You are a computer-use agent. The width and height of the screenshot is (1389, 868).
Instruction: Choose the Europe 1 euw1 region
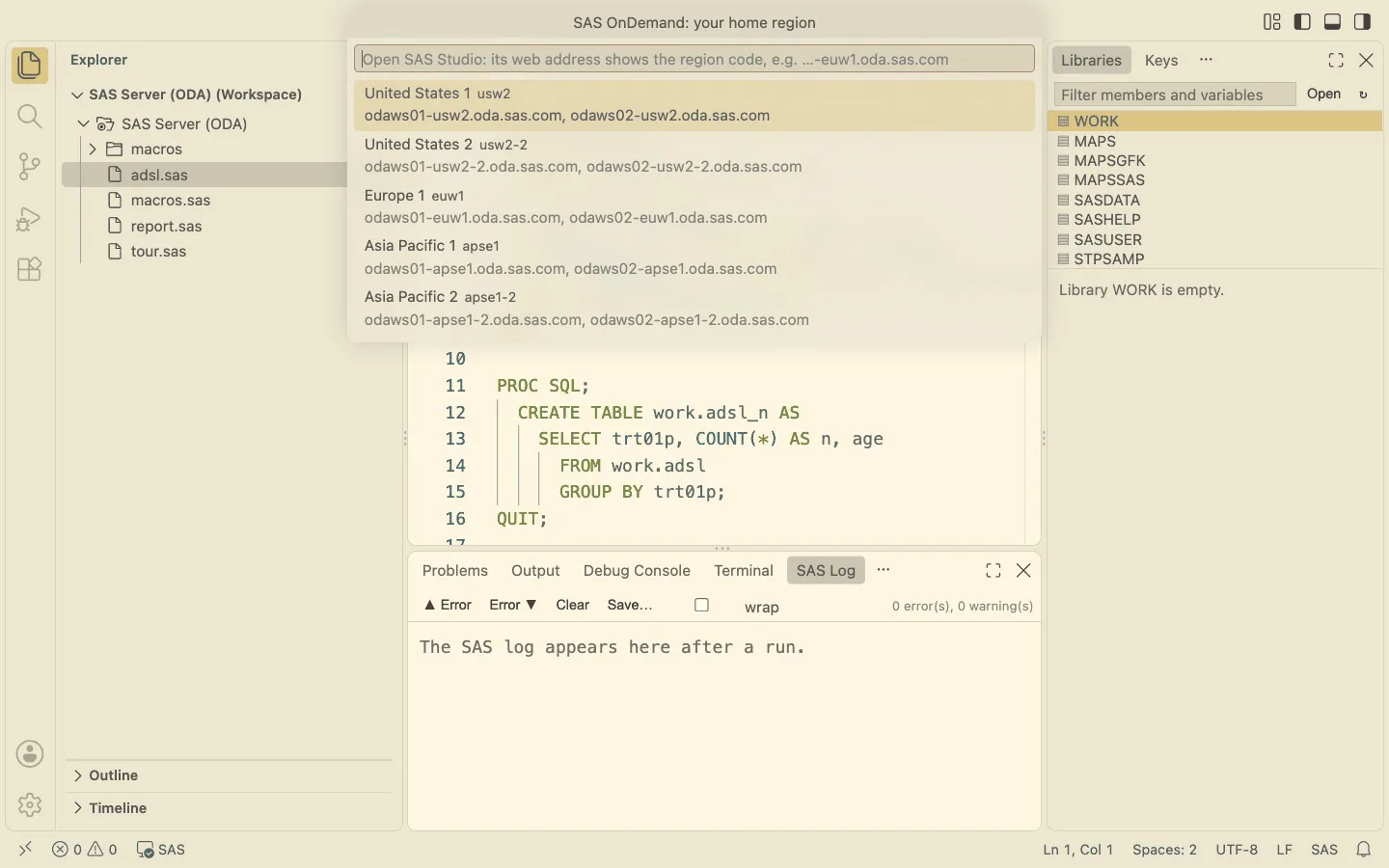click(x=694, y=207)
